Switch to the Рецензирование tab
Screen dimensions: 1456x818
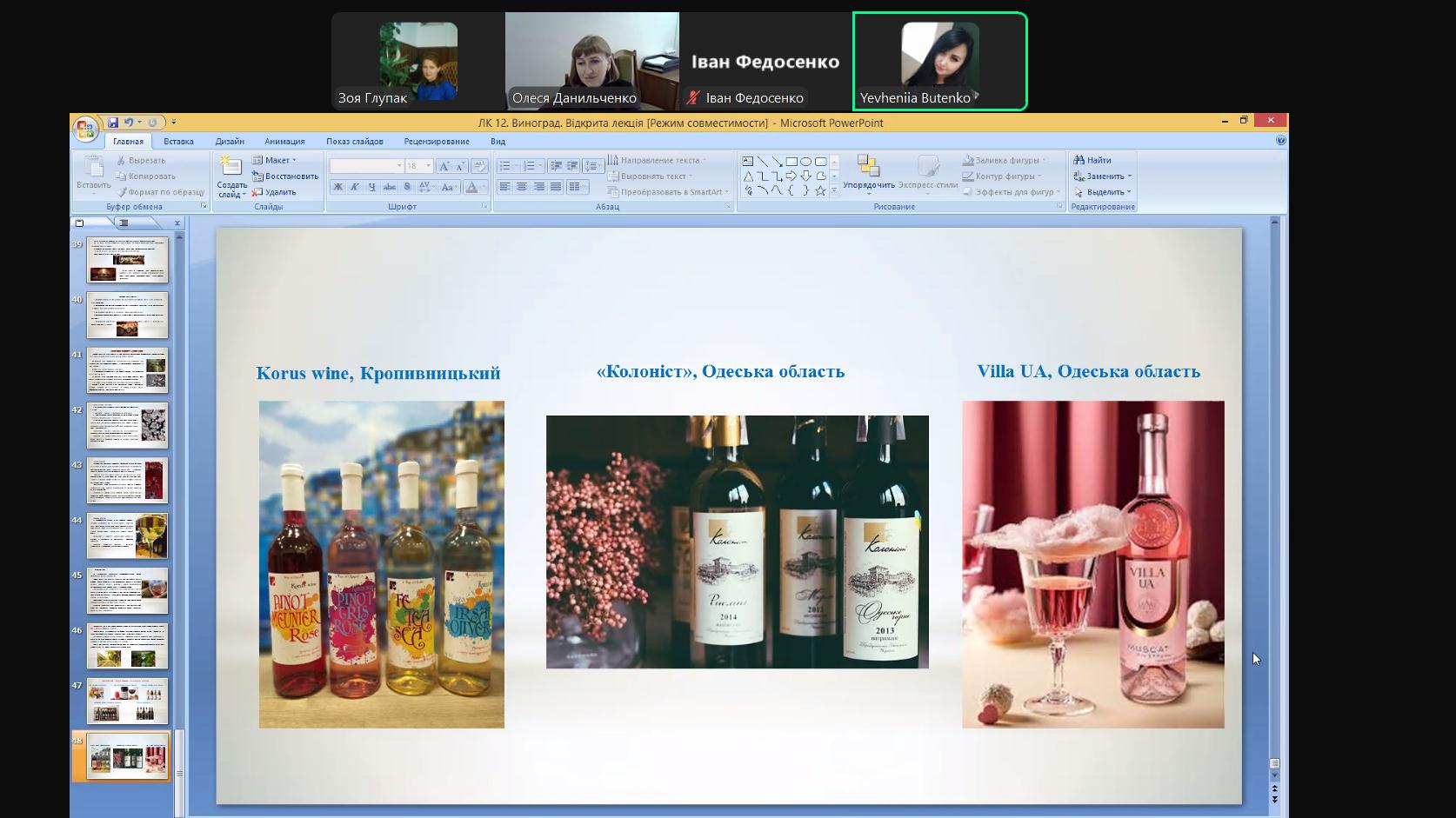click(x=437, y=141)
